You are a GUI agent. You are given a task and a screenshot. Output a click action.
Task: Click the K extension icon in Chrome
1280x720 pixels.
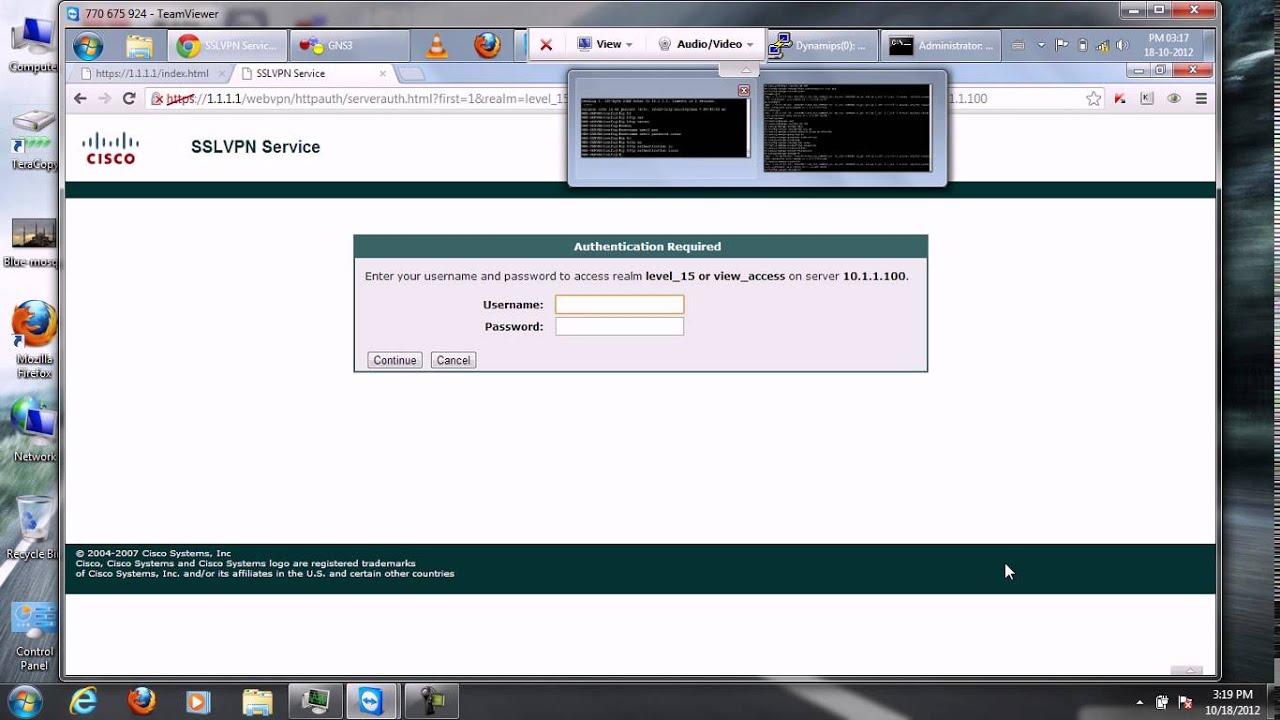[x=1147, y=99]
